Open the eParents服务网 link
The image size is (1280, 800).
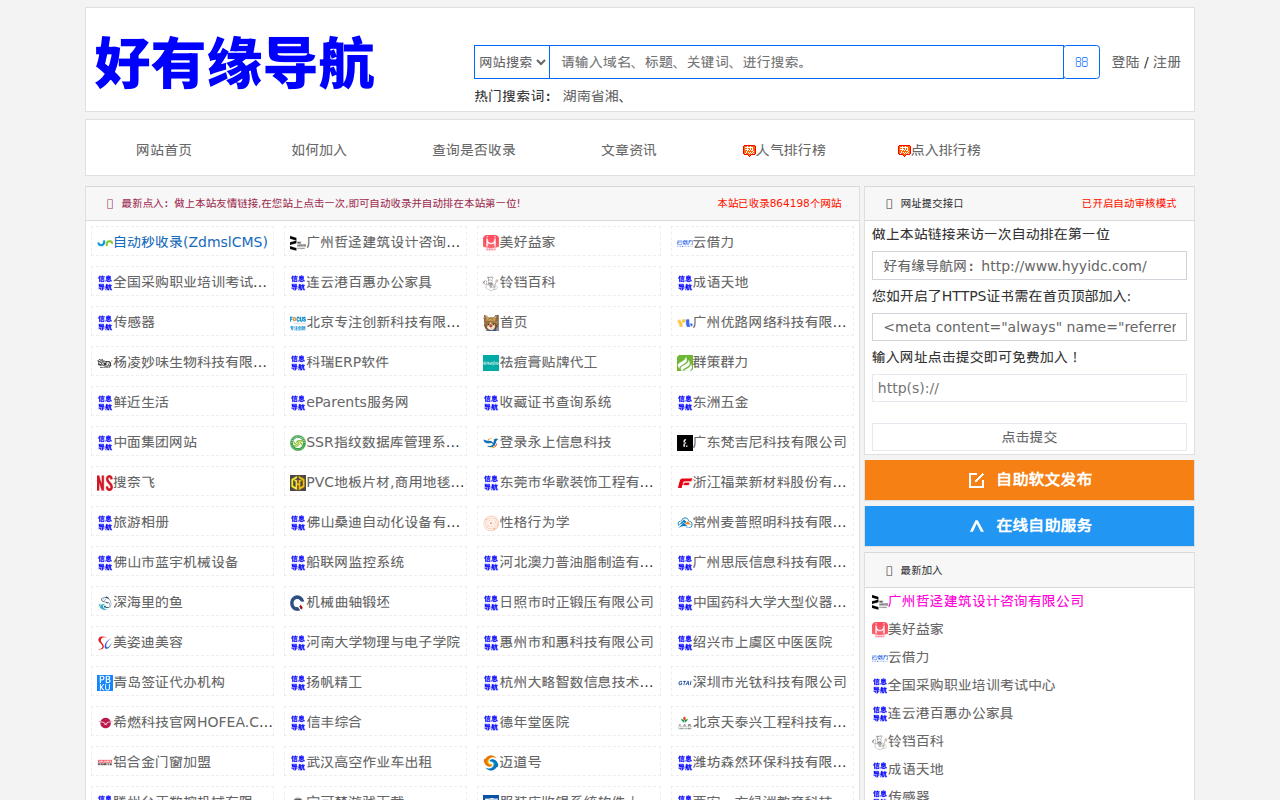358,402
